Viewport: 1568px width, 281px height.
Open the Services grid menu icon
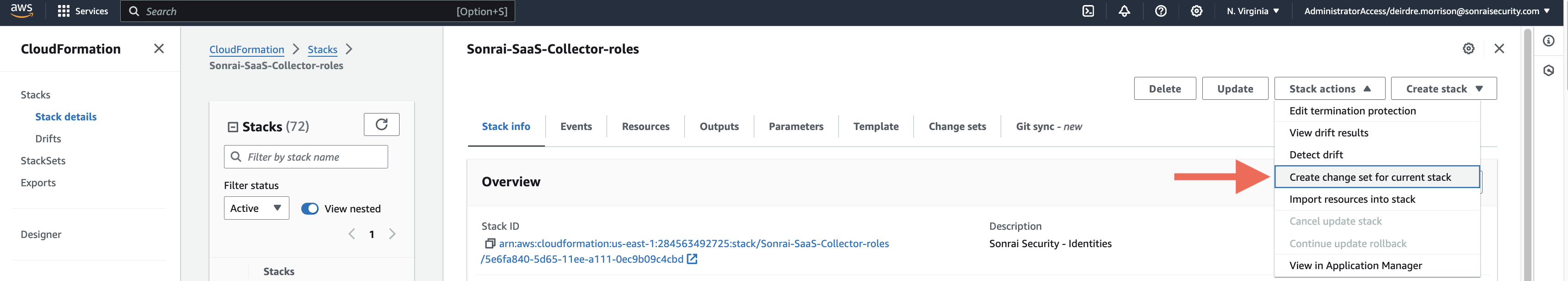point(63,11)
